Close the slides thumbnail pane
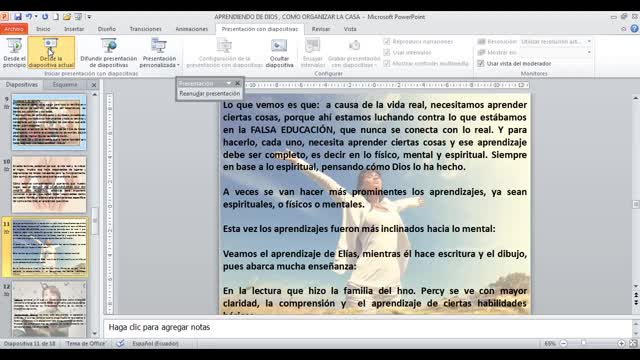This screenshot has height=360, width=640. pos(94,85)
